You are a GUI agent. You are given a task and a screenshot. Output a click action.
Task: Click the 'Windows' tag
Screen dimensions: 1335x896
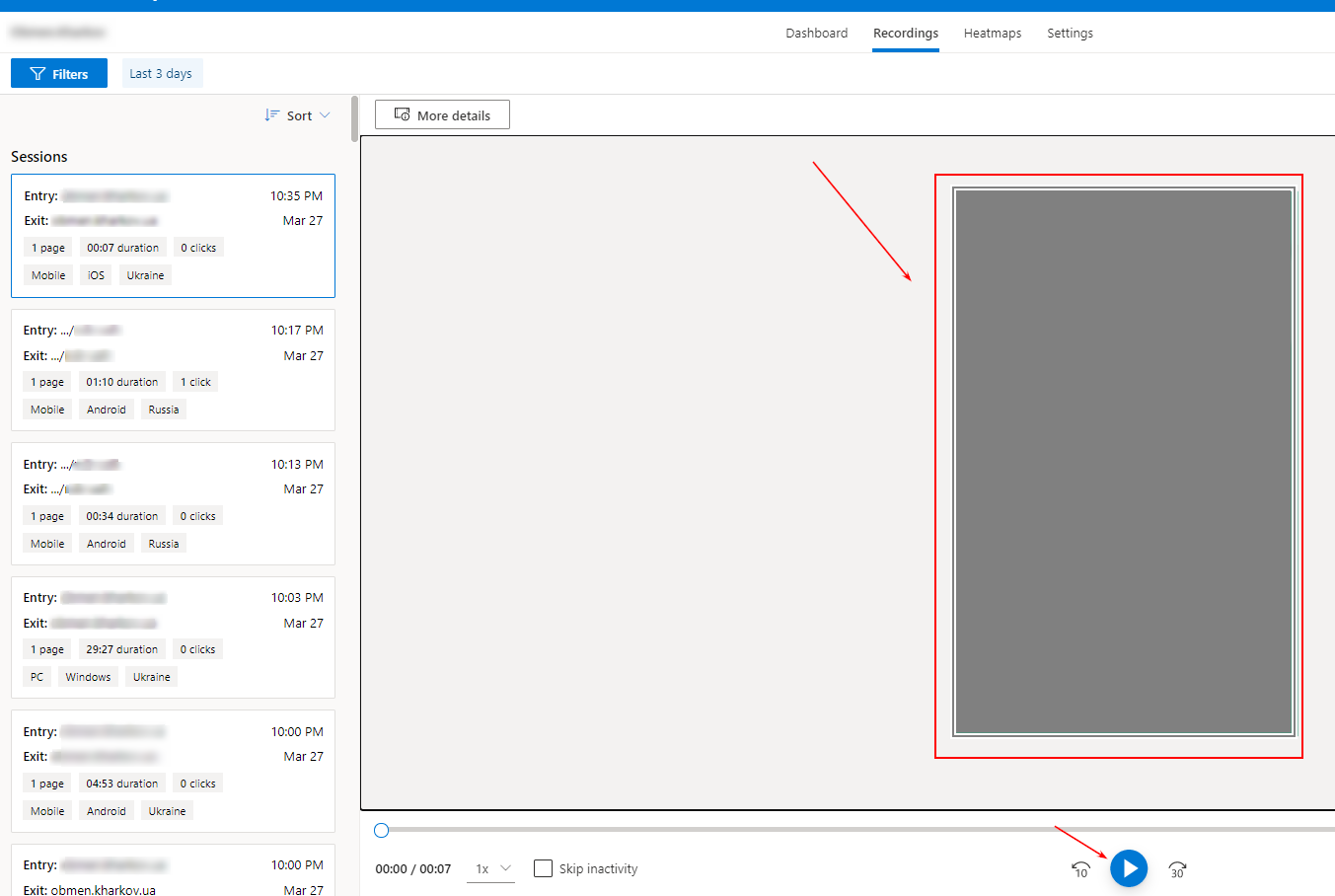coord(88,677)
